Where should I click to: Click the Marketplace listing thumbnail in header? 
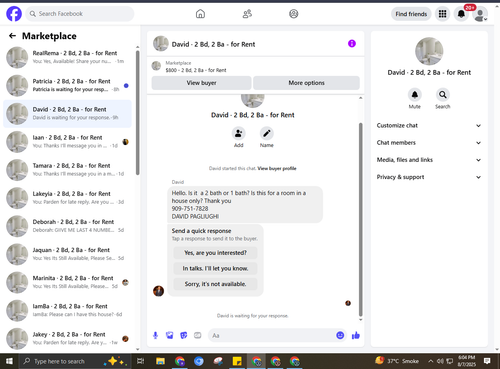pos(156,66)
